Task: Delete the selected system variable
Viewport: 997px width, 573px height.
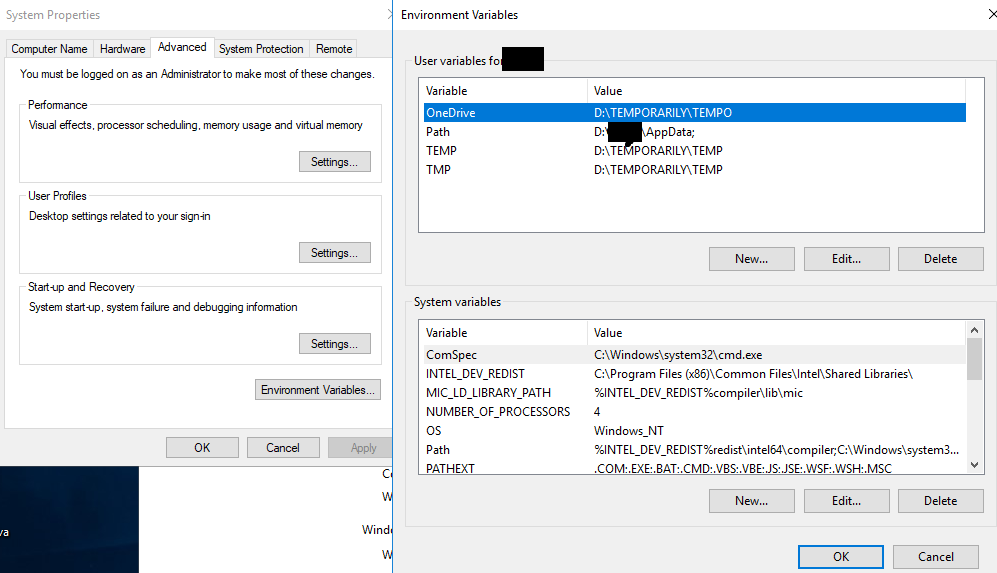Action: pos(940,501)
